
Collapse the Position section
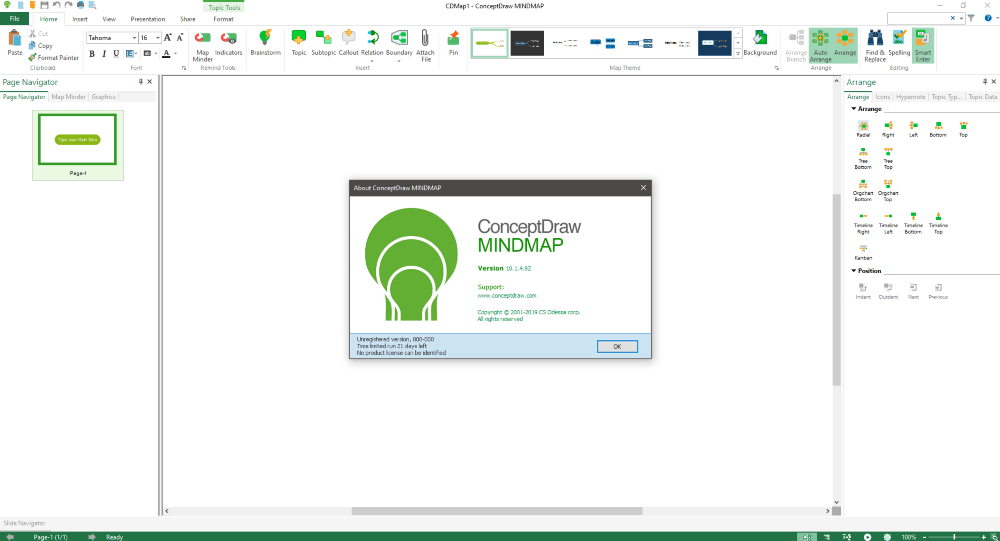click(x=854, y=270)
